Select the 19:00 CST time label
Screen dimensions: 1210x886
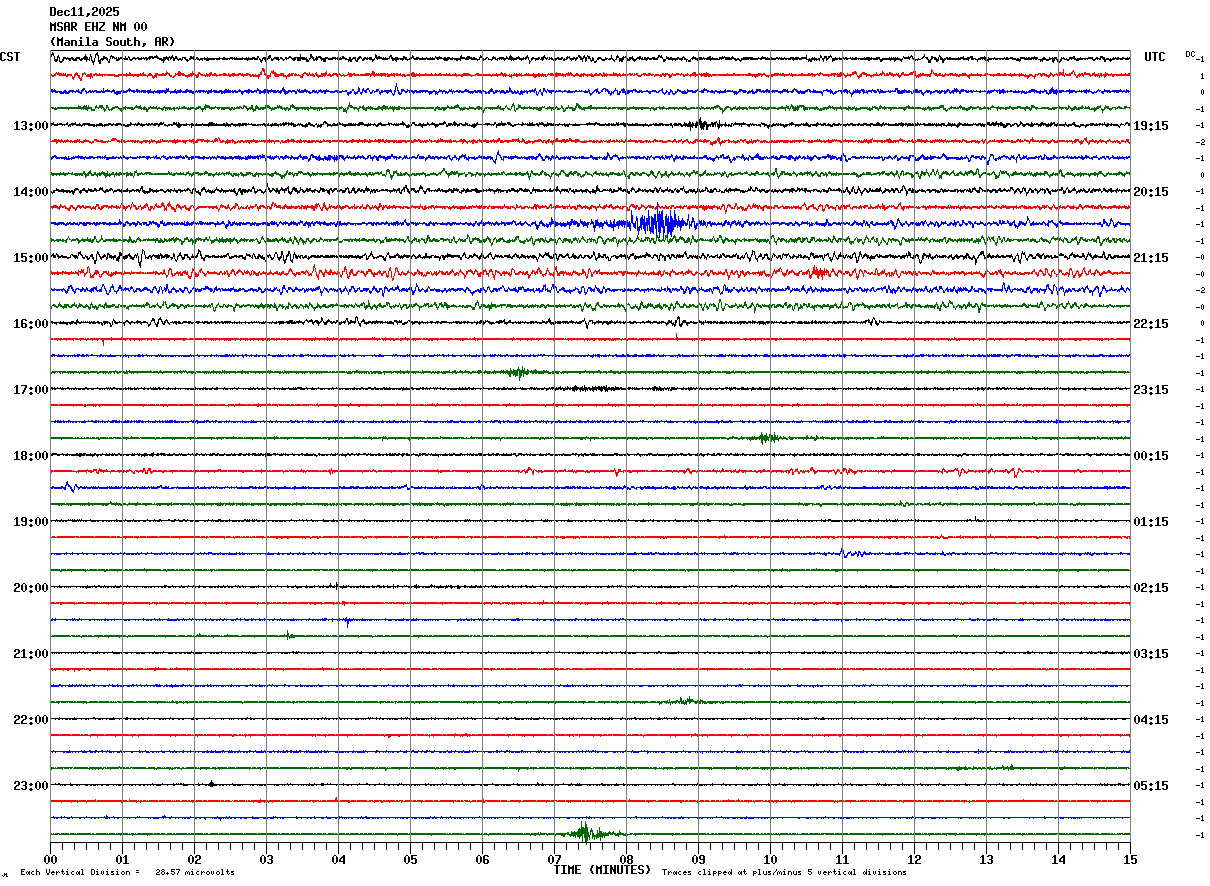point(30,522)
